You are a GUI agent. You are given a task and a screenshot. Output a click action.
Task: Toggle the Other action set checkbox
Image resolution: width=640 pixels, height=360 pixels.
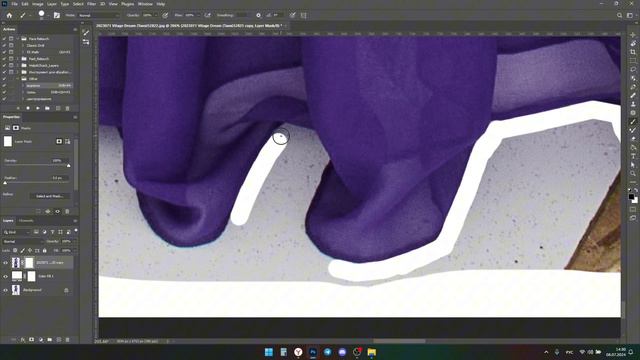(x=4, y=79)
